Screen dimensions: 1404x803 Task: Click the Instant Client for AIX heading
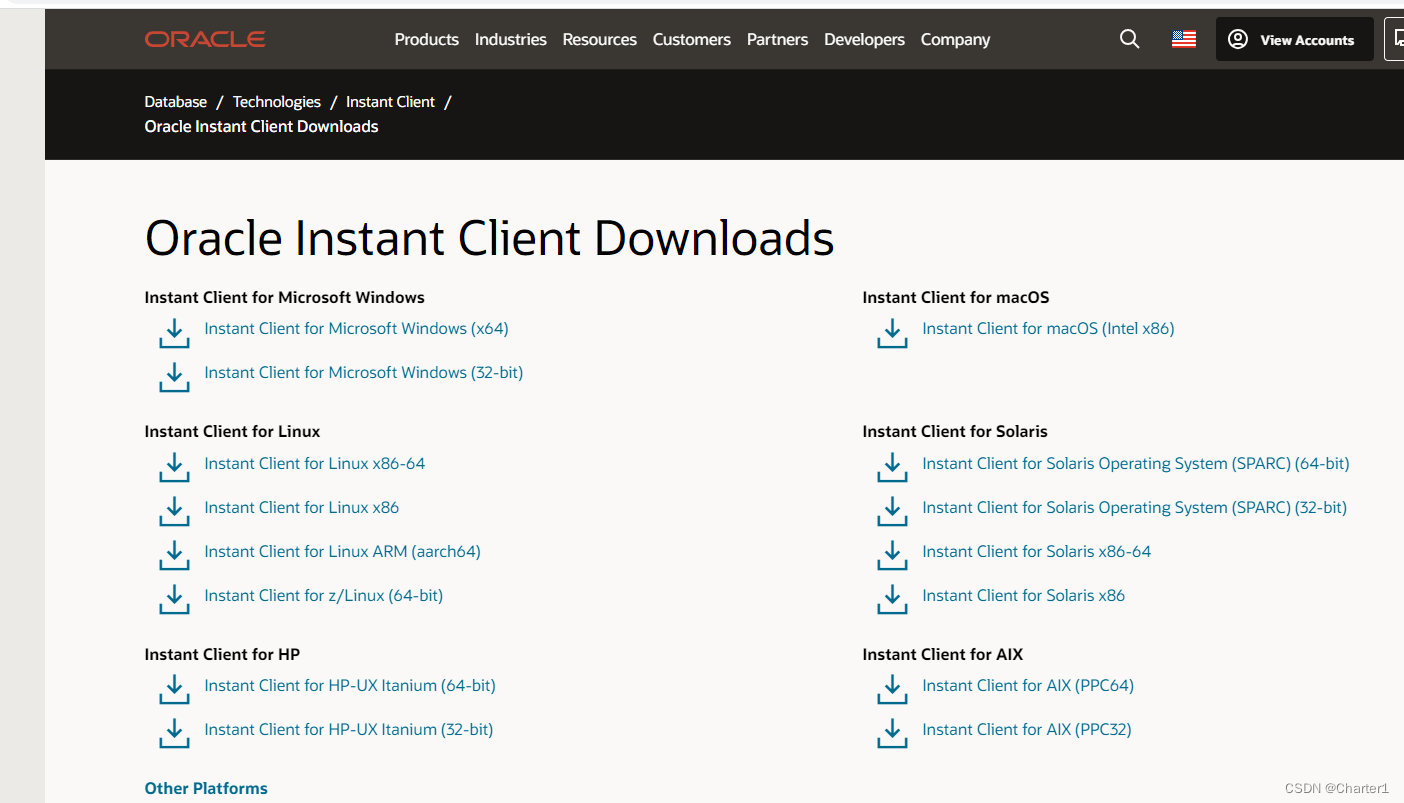coord(943,654)
